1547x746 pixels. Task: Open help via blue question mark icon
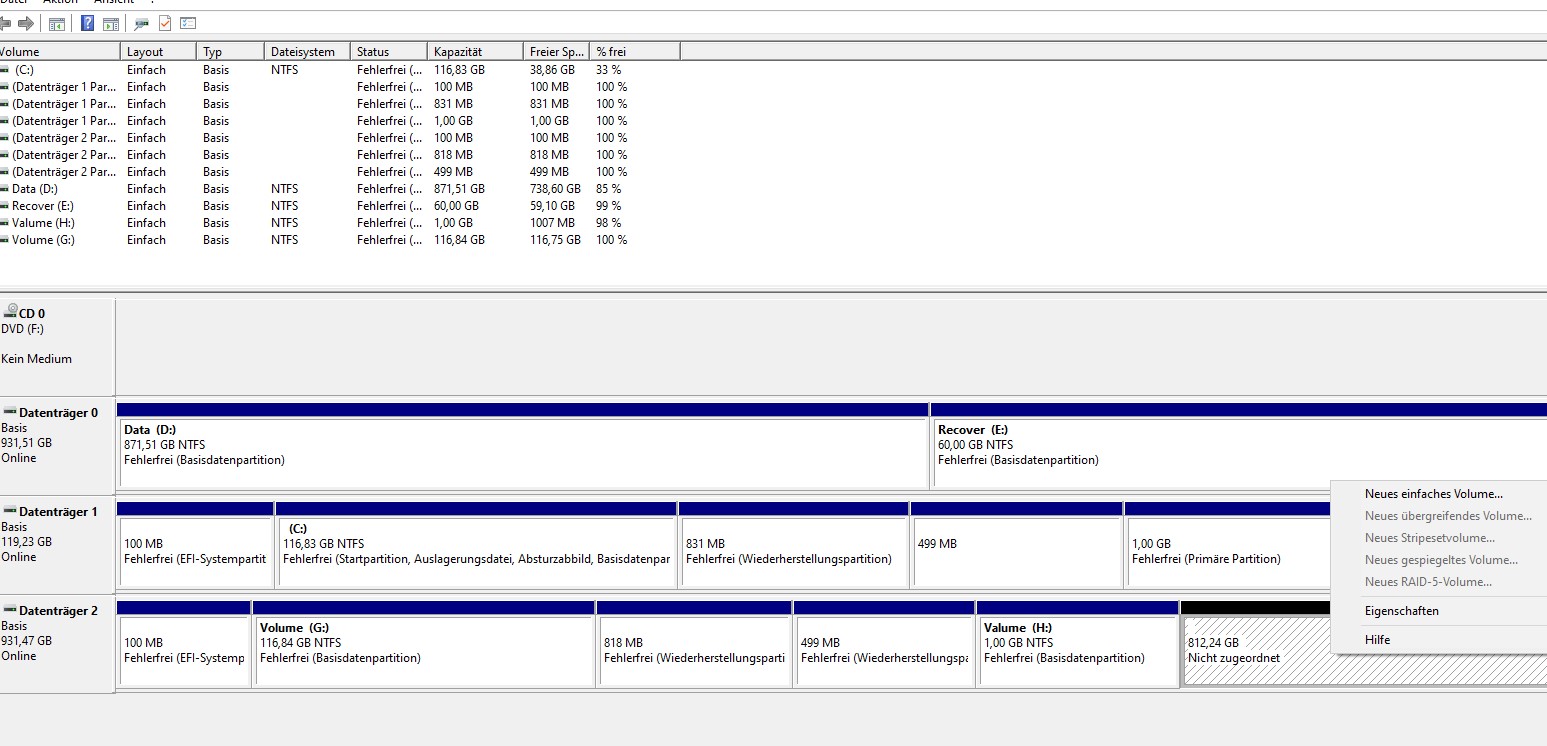click(x=88, y=23)
